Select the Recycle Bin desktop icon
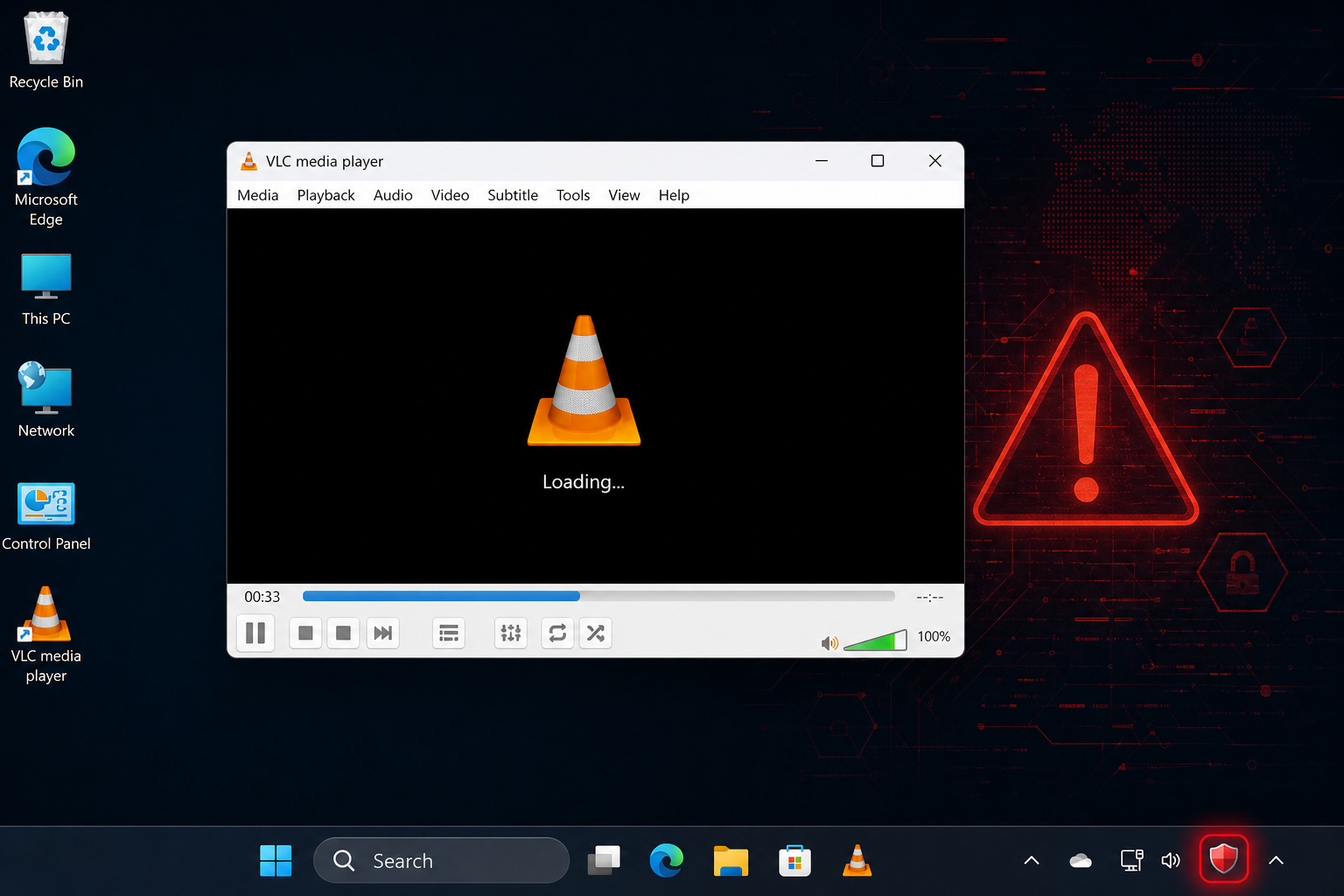Image resolution: width=1344 pixels, height=896 pixels. click(46, 51)
